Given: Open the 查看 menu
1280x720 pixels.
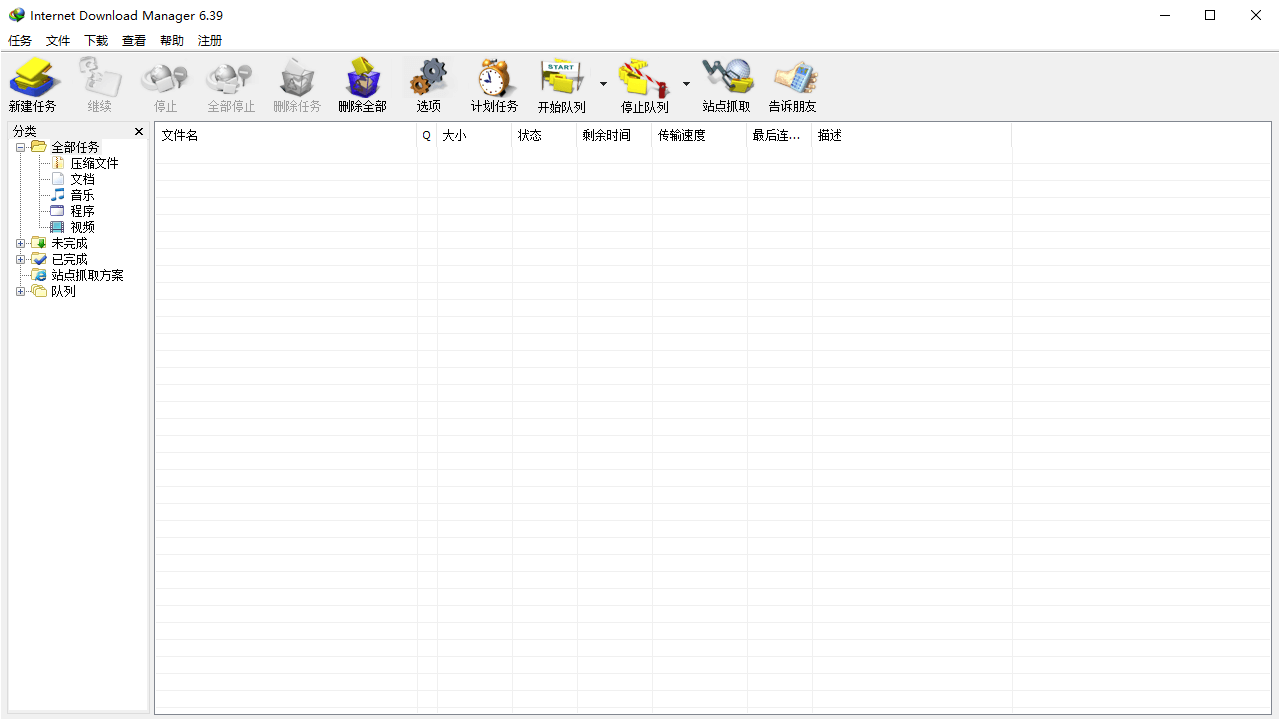Looking at the screenshot, I should point(134,41).
